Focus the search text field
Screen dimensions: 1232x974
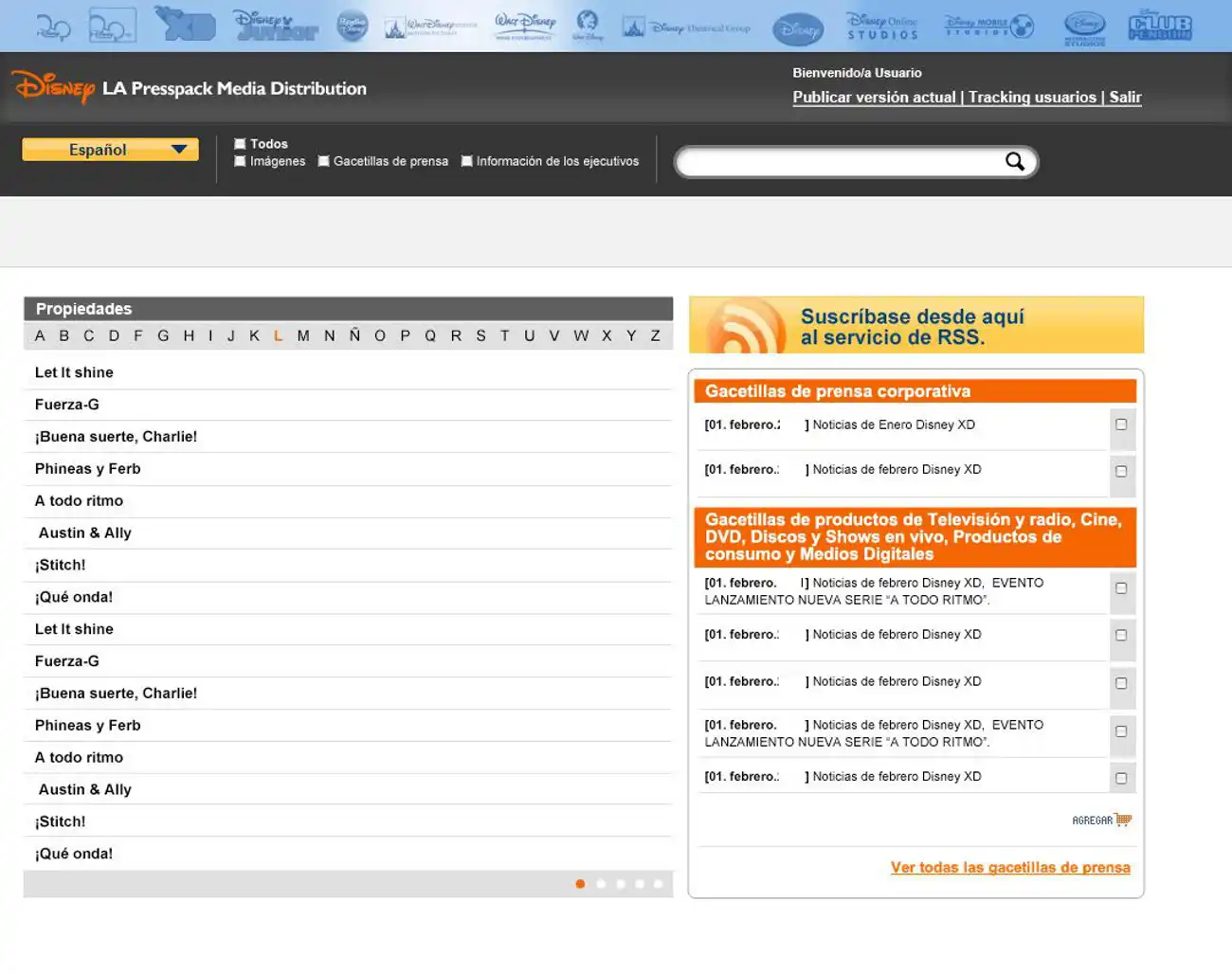point(840,162)
